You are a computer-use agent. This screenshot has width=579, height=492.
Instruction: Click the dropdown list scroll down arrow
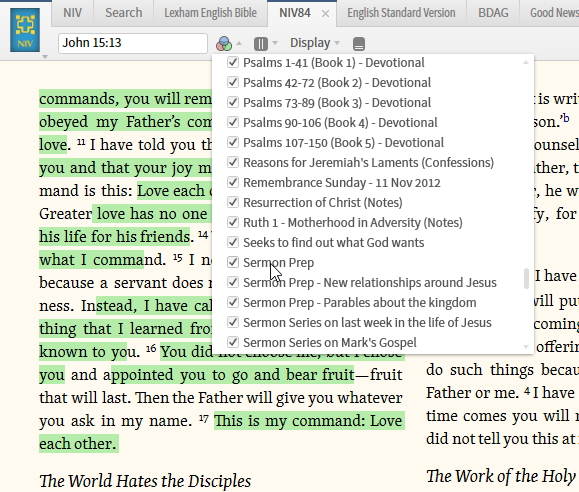tap(526, 347)
